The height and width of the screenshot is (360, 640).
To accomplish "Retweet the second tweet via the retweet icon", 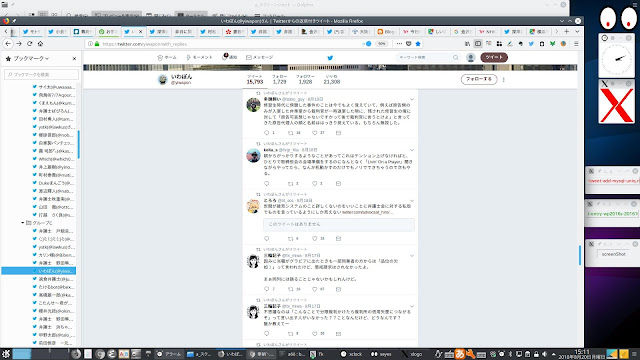I will tap(291, 184).
